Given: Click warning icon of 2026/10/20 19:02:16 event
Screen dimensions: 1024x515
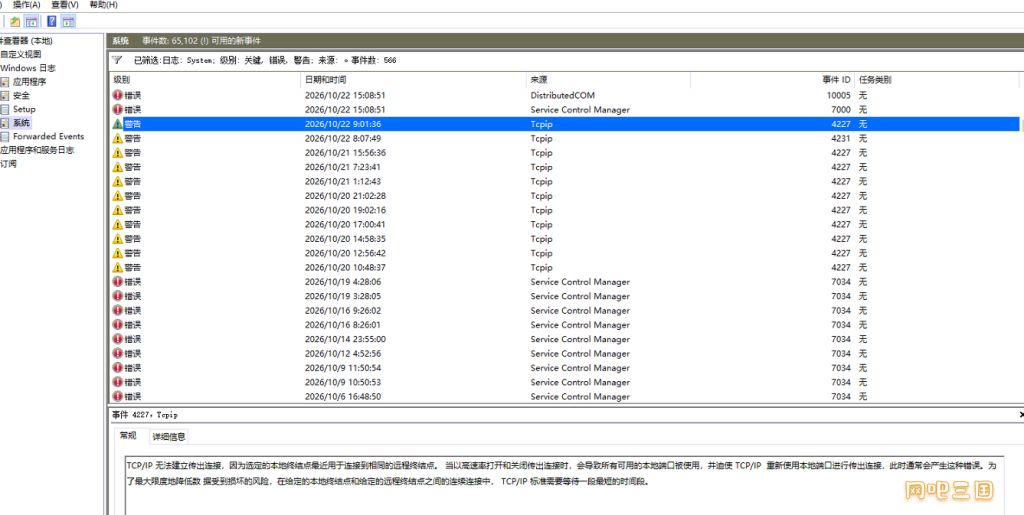Looking at the screenshot, I should [x=118, y=210].
